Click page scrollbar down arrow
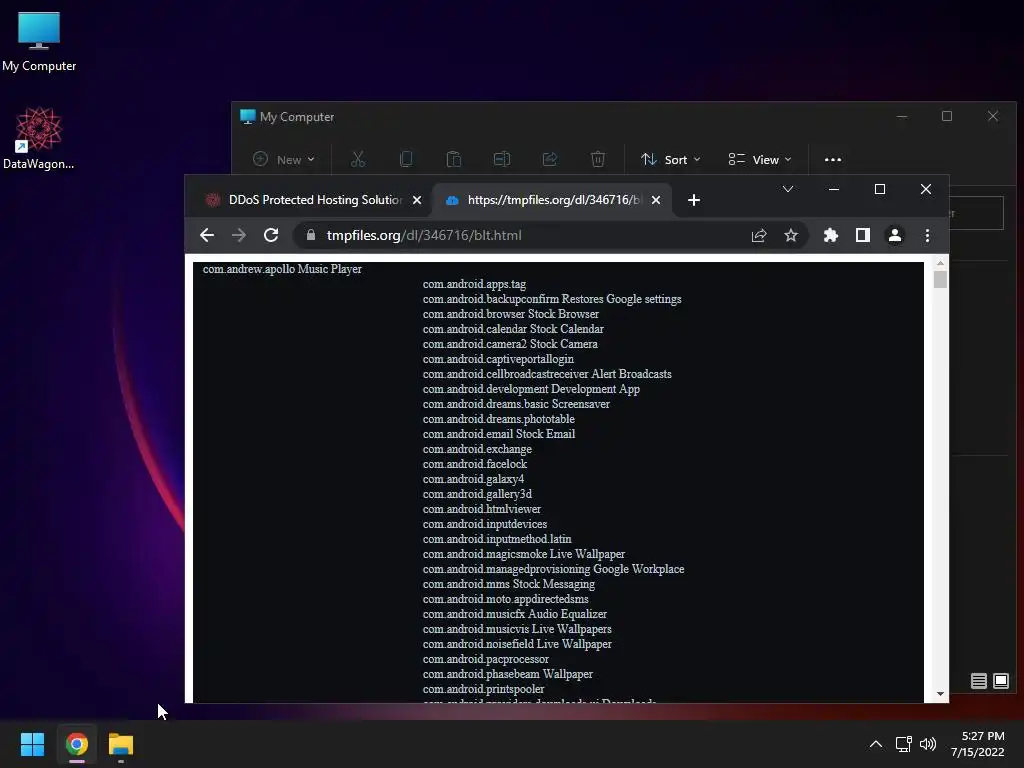 point(940,694)
